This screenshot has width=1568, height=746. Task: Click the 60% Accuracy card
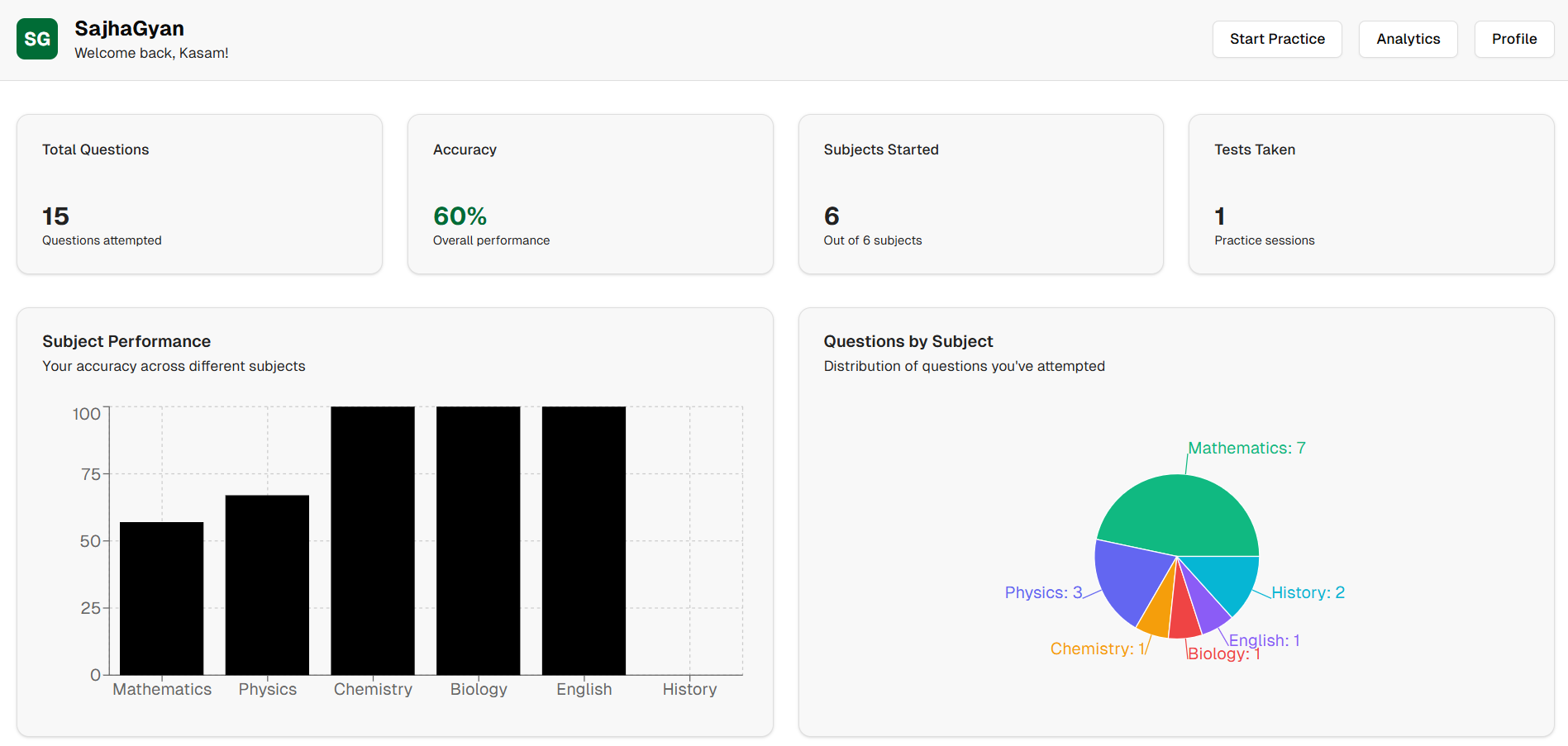(x=589, y=194)
